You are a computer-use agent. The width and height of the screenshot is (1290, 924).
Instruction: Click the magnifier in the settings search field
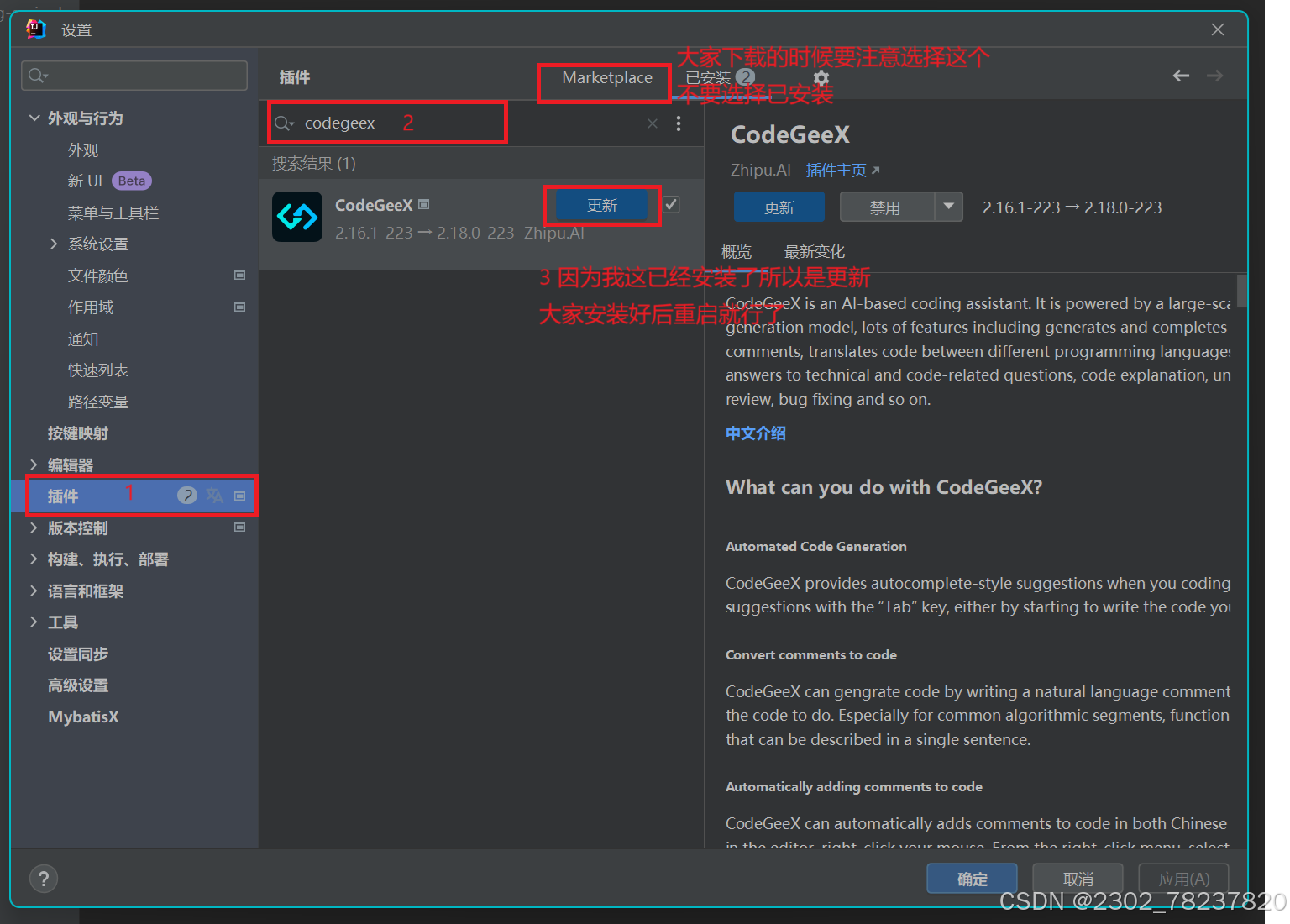pyautogui.click(x=35, y=75)
